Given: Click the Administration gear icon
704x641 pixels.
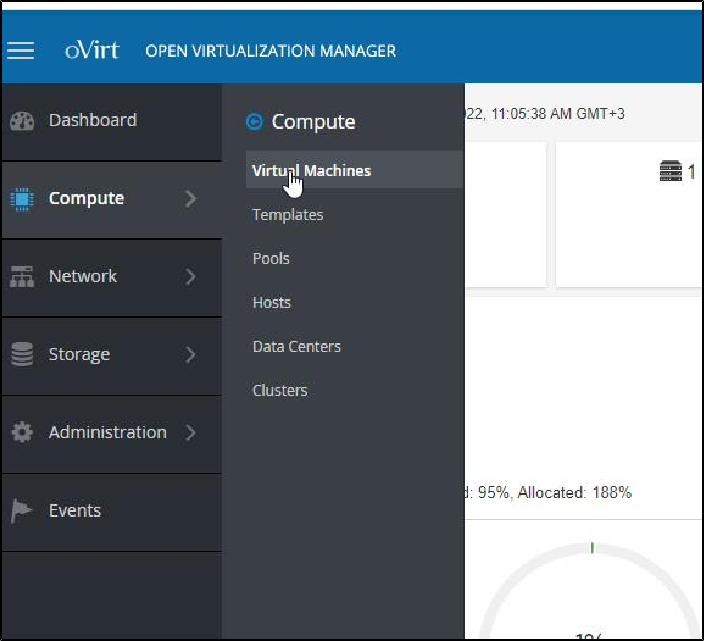Looking at the screenshot, I should click(x=22, y=433).
